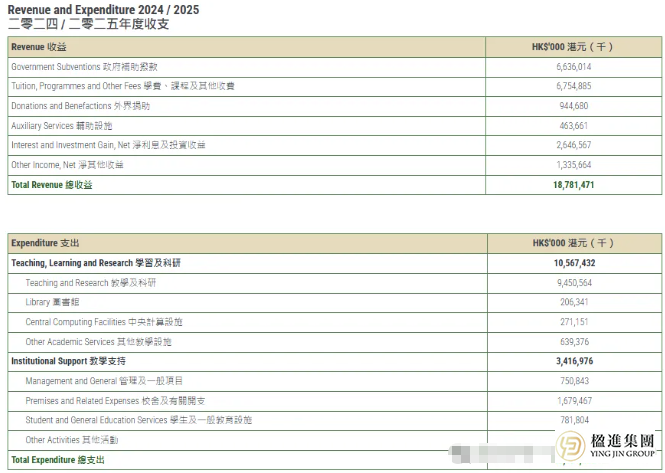
Task: Select the Institutional Support section heading
Action: tap(68, 361)
